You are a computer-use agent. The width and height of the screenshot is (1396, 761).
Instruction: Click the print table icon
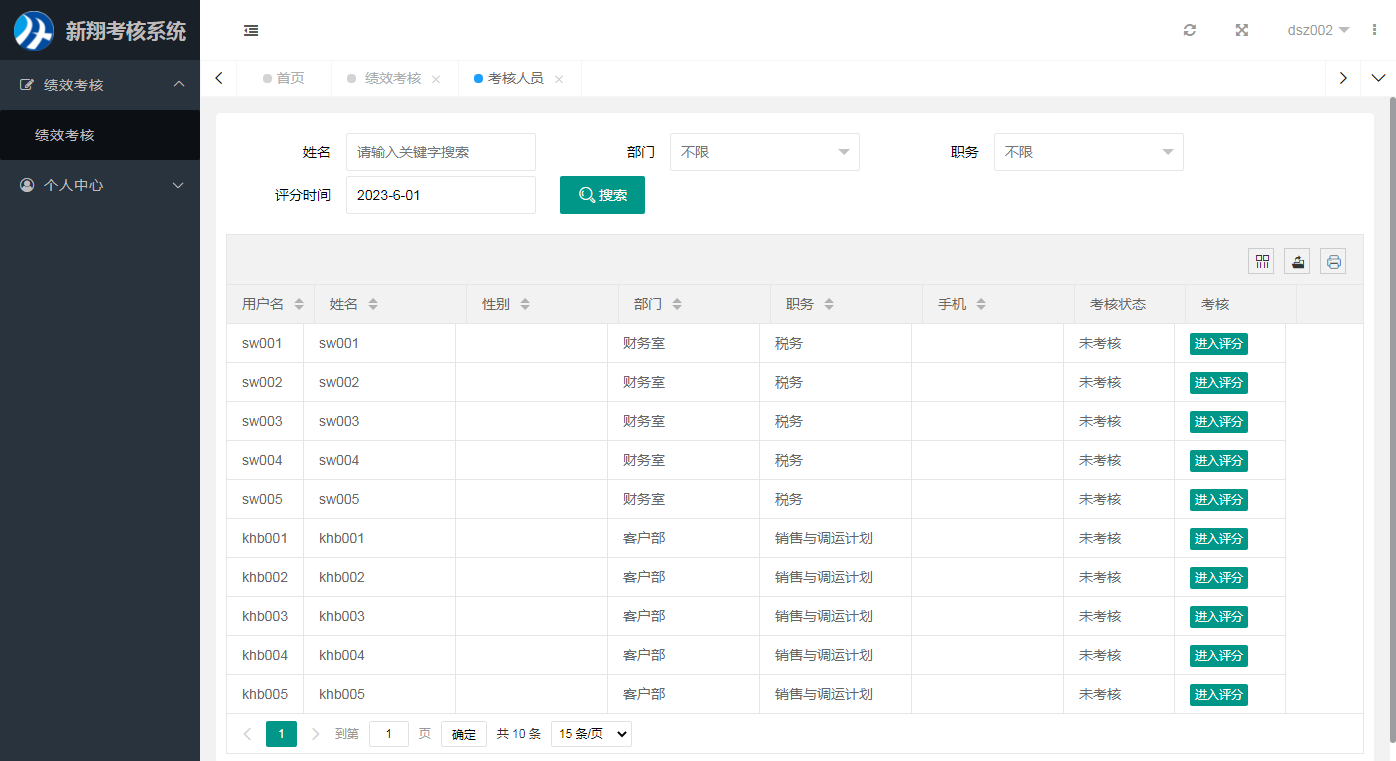click(1333, 262)
